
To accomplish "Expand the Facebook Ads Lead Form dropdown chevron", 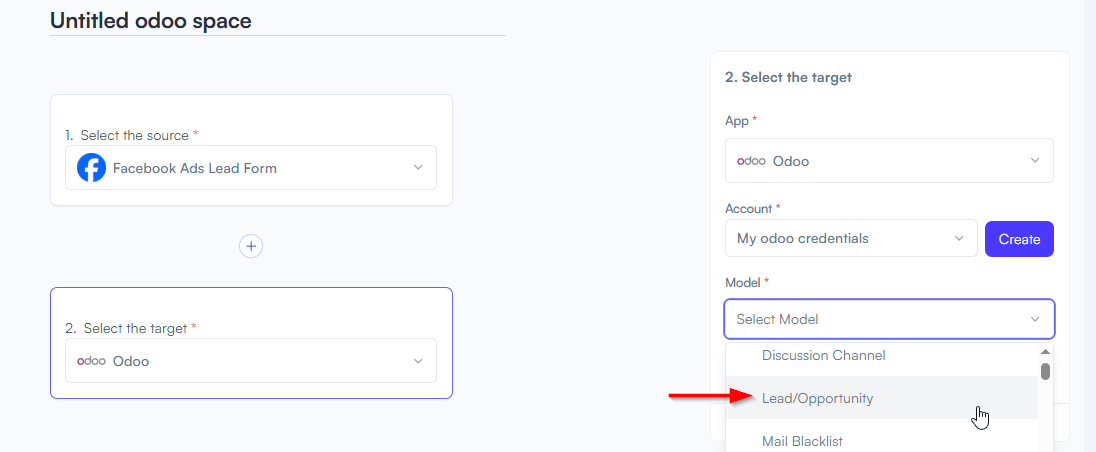I will coord(418,168).
